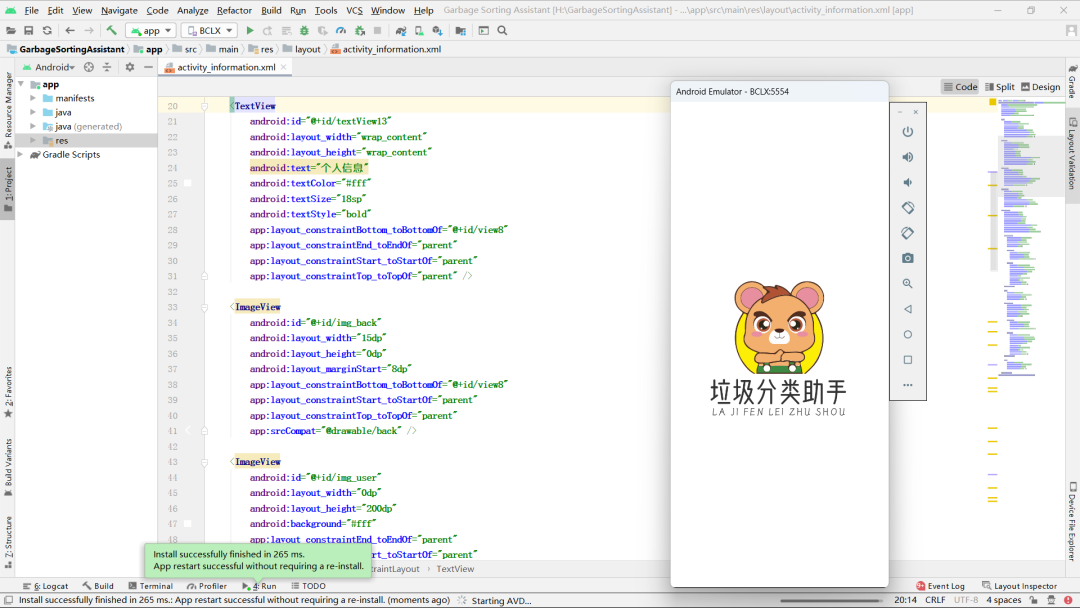Open emulator extended controls (three dots)
The height and width of the screenshot is (608, 1080).
[908, 385]
